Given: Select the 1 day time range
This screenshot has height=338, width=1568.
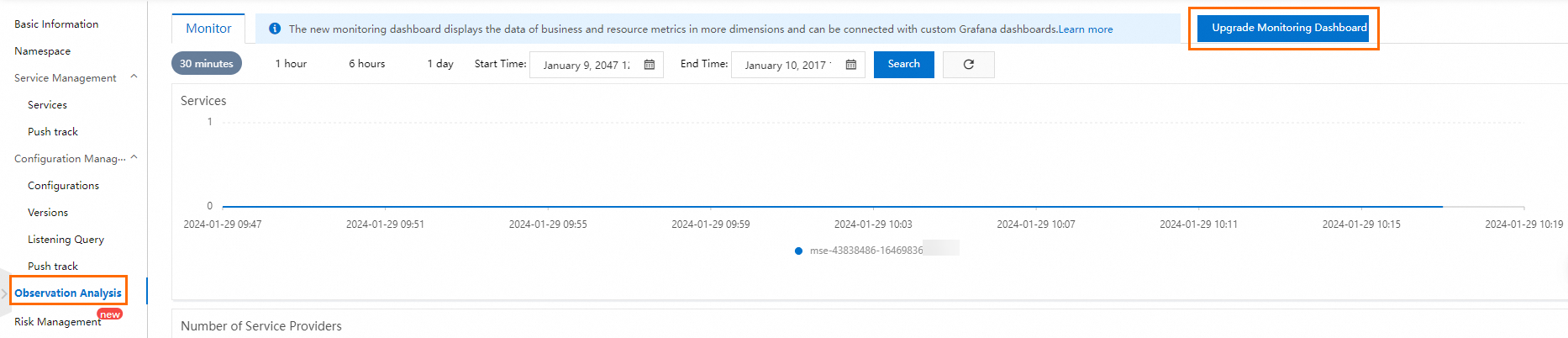Looking at the screenshot, I should [x=440, y=64].
